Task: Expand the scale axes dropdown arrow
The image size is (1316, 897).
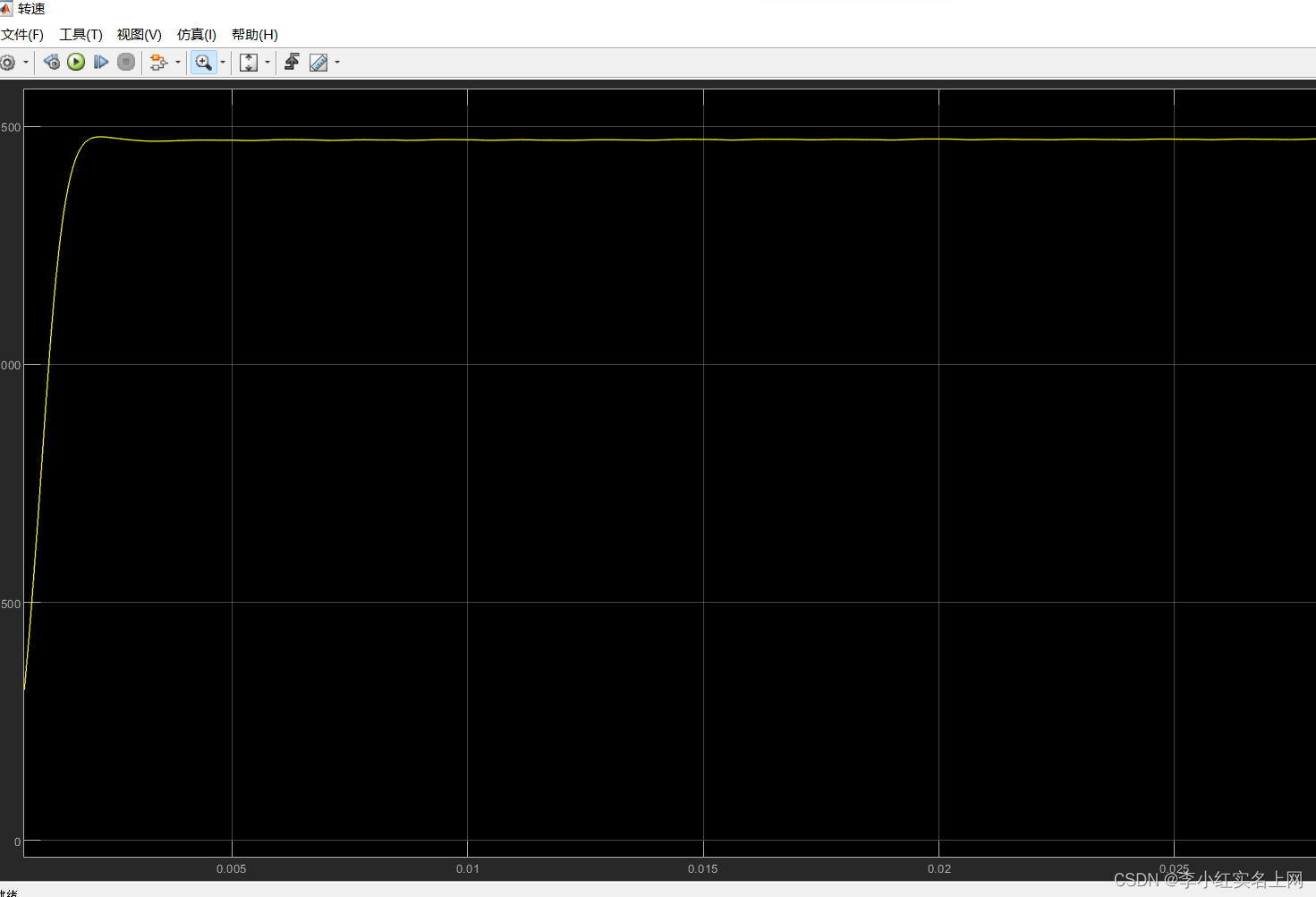Action: pos(267,63)
